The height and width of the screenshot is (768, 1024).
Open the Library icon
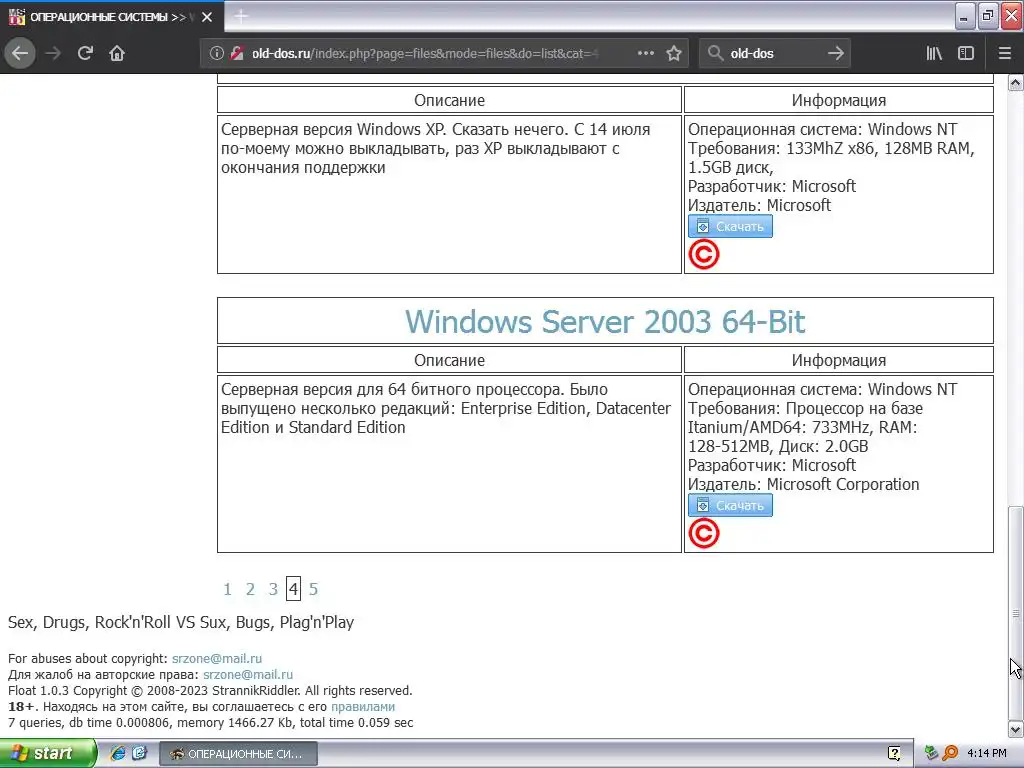[934, 53]
